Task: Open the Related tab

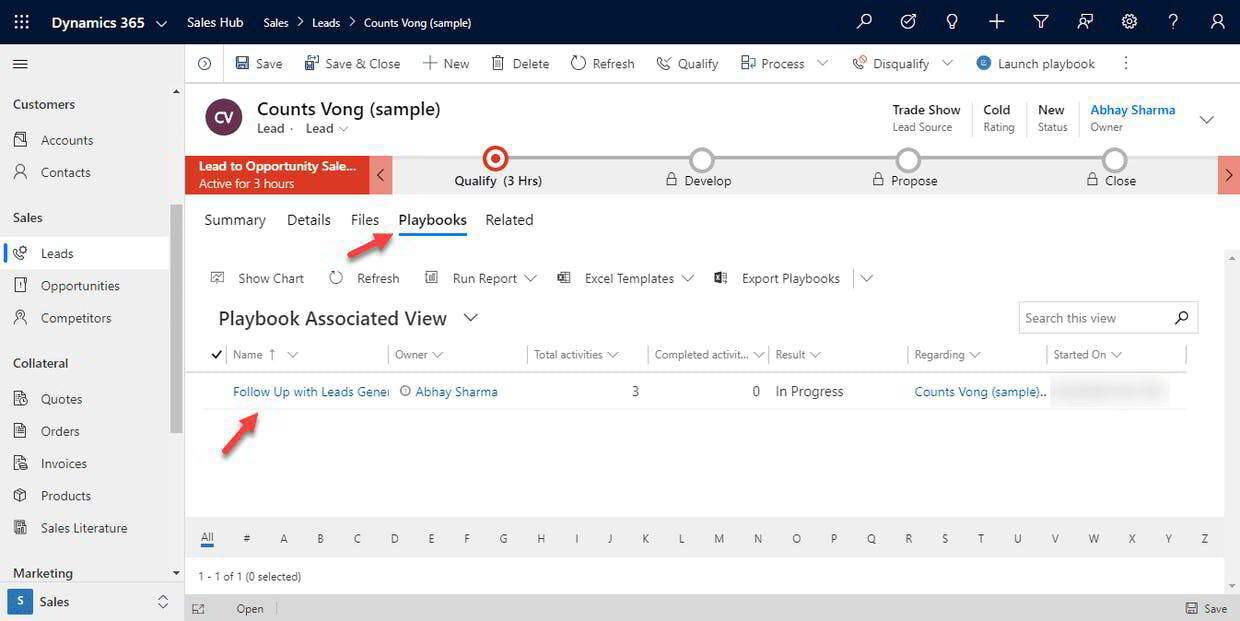Action: 509,220
